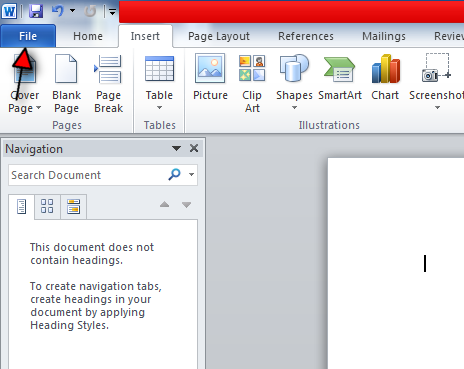Open Customize Quick Access Toolbar dropdown
Viewport: 464px width, 369px height.
point(112,12)
